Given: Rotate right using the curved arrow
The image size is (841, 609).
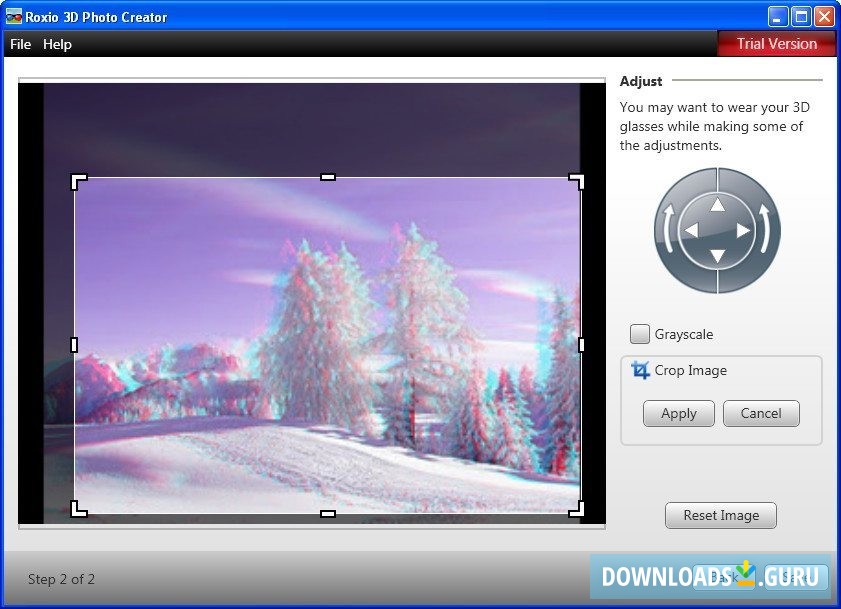Looking at the screenshot, I should coord(766,231).
